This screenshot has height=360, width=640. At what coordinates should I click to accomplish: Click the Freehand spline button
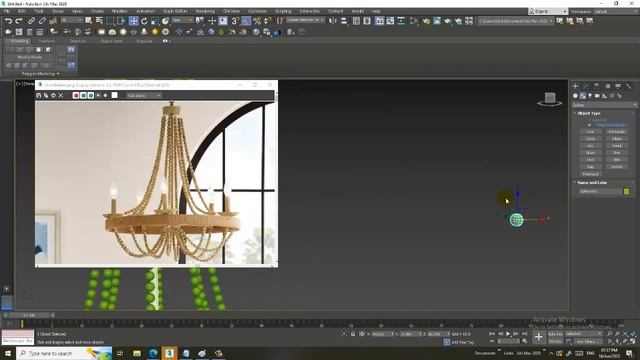591,174
